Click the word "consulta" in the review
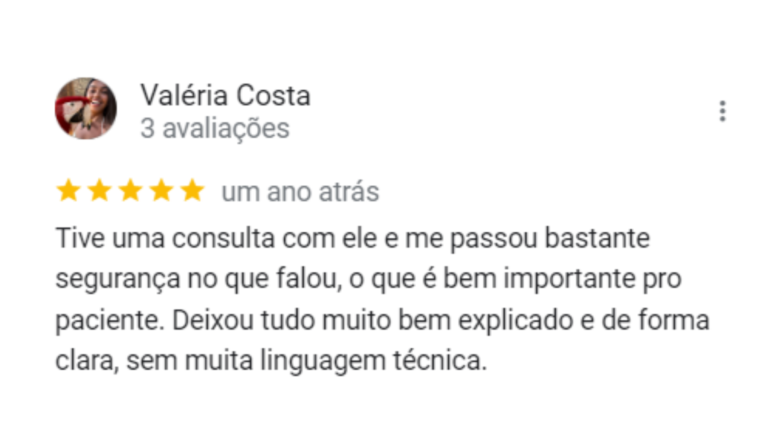 tap(223, 239)
